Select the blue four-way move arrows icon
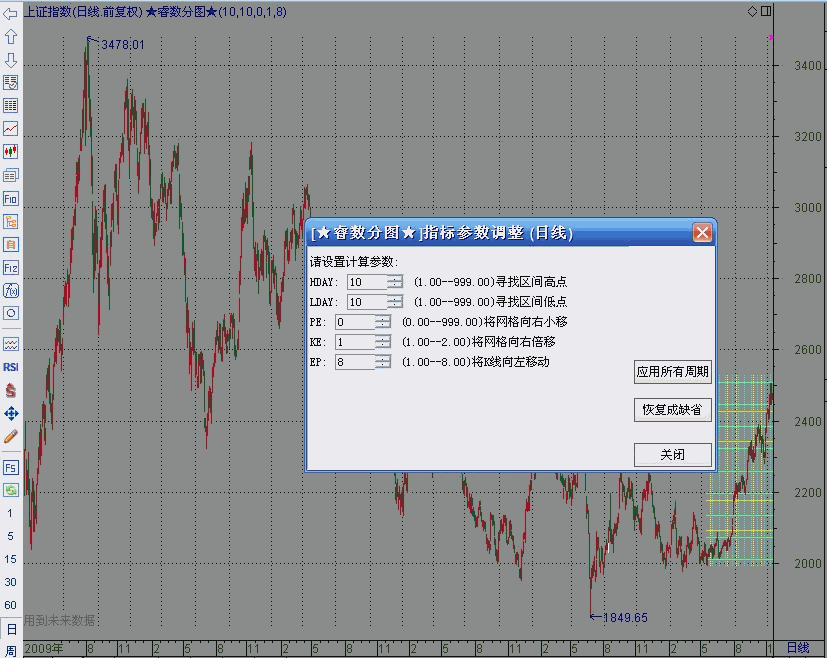The image size is (827, 662). [x=11, y=414]
